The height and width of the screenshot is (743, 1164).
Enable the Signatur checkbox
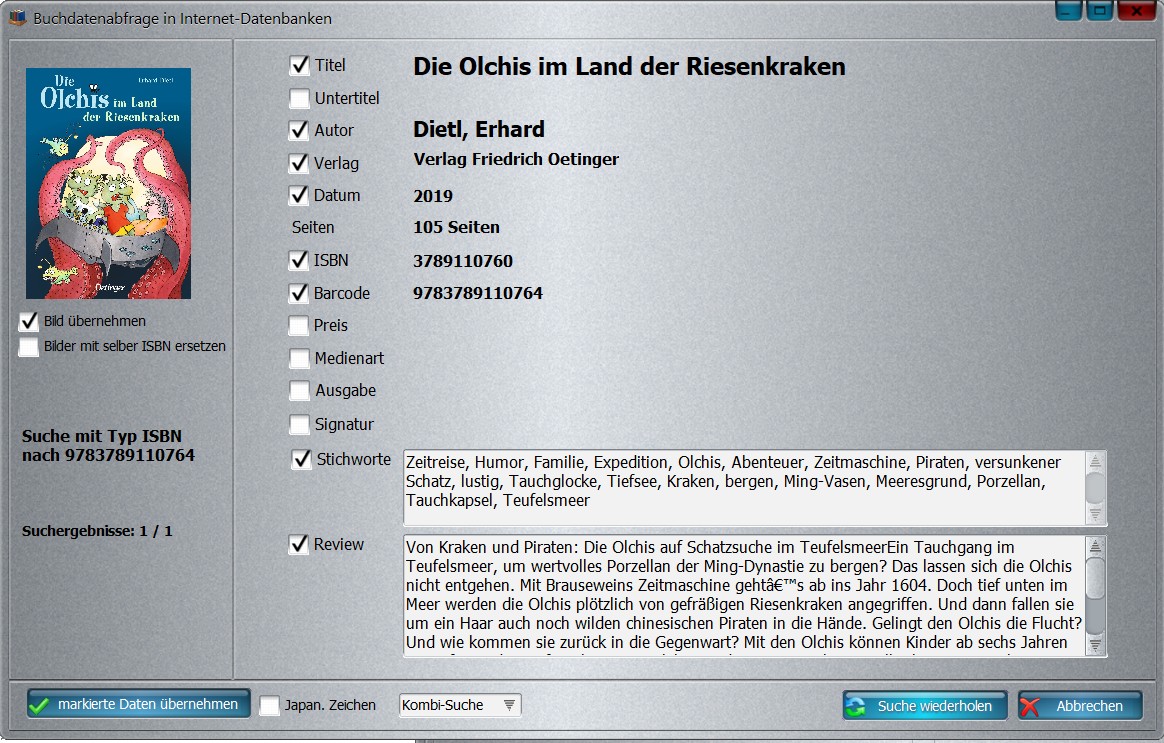(299, 424)
